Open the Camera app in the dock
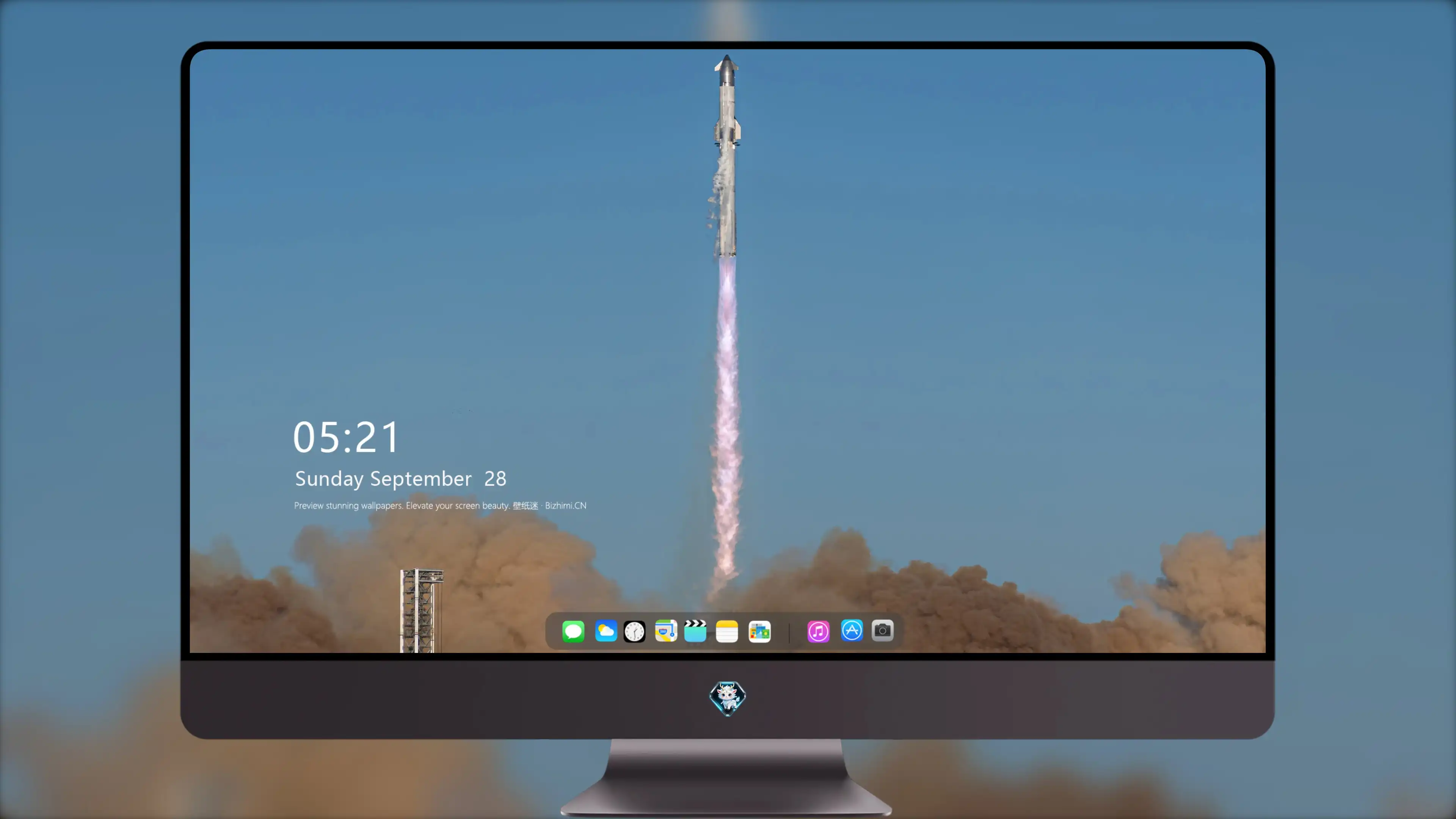This screenshot has width=1456, height=819. (882, 630)
